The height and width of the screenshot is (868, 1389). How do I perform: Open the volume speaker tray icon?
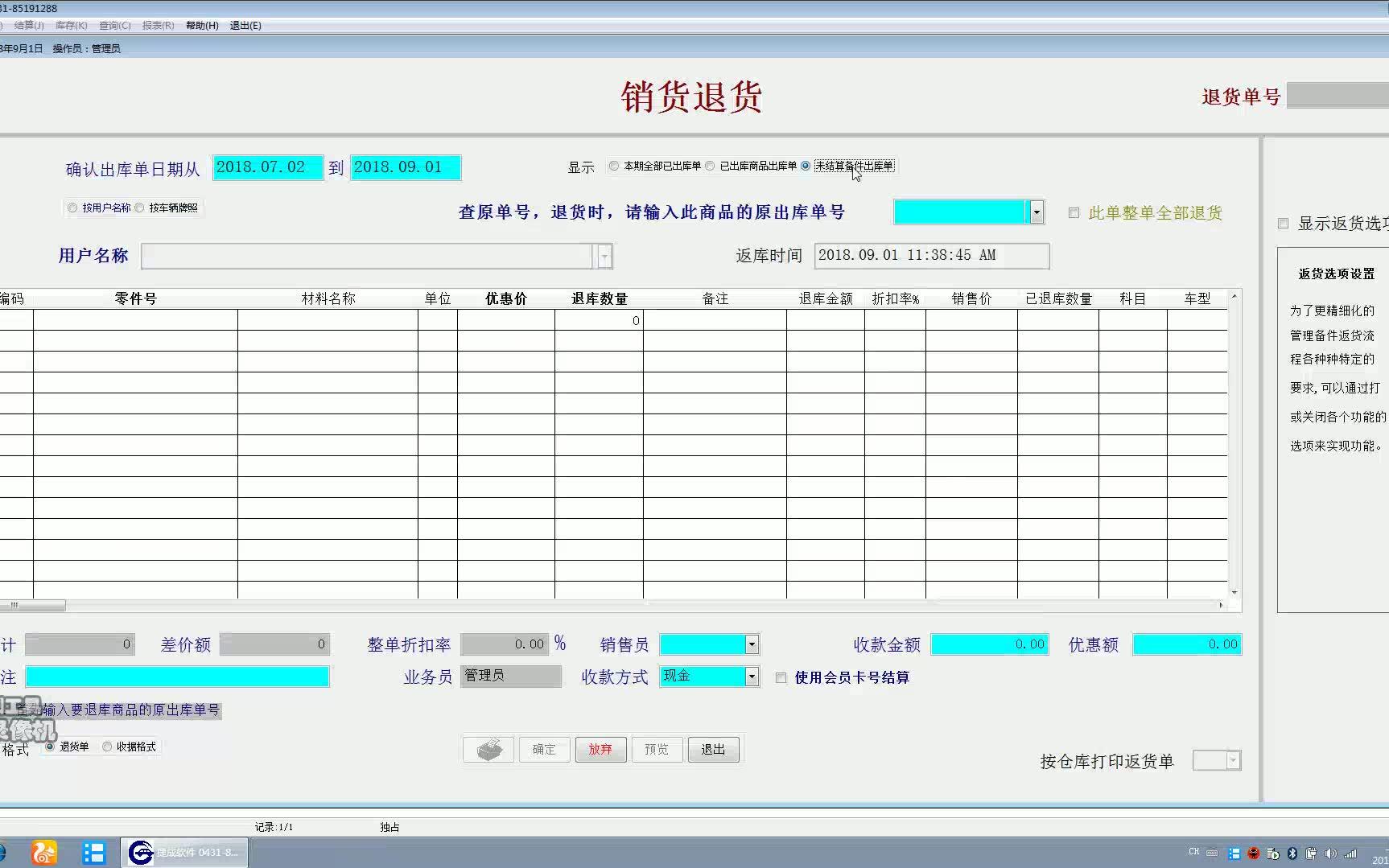[x=1330, y=854]
